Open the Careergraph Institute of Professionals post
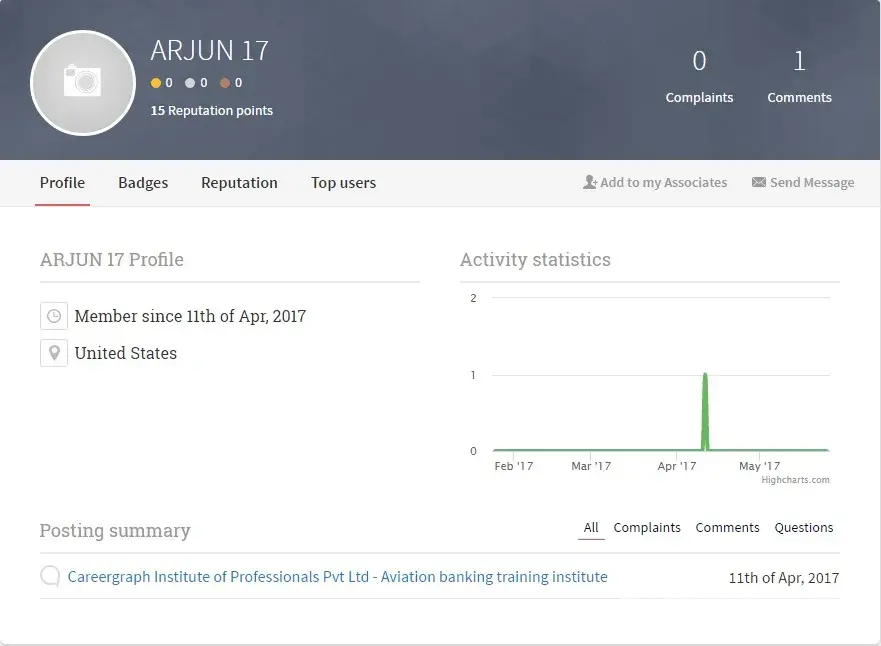881x646 pixels. [337, 577]
